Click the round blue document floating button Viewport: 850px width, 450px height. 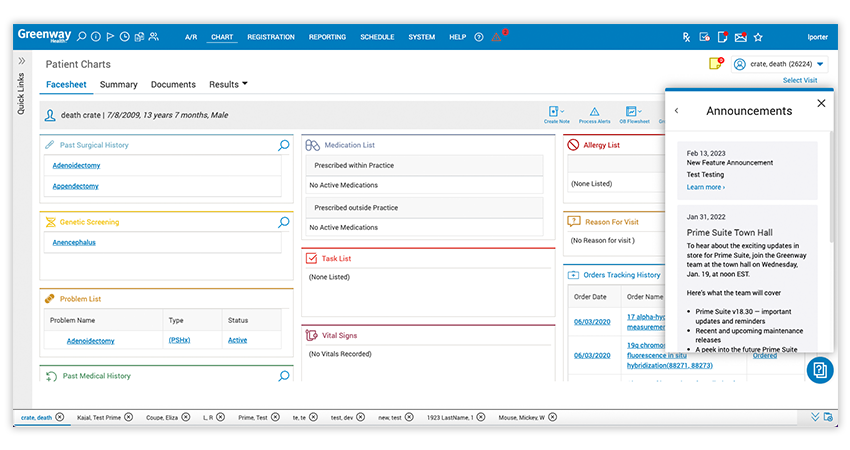point(819,369)
